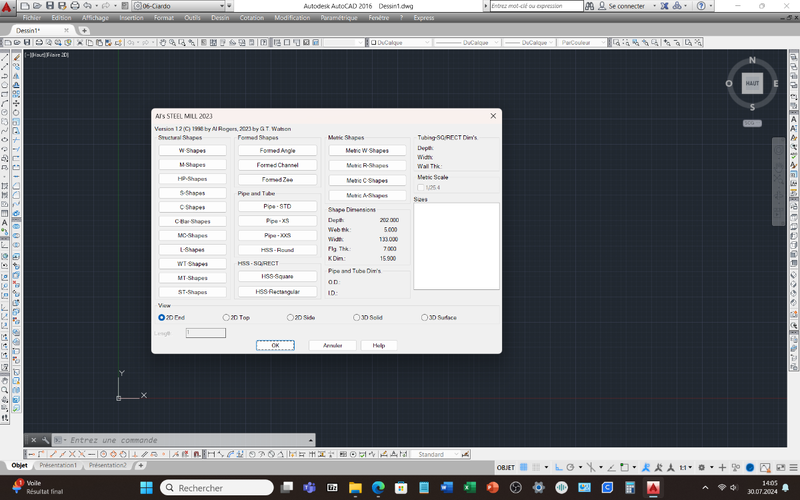Click the binoculars search icon

click(589, 6)
